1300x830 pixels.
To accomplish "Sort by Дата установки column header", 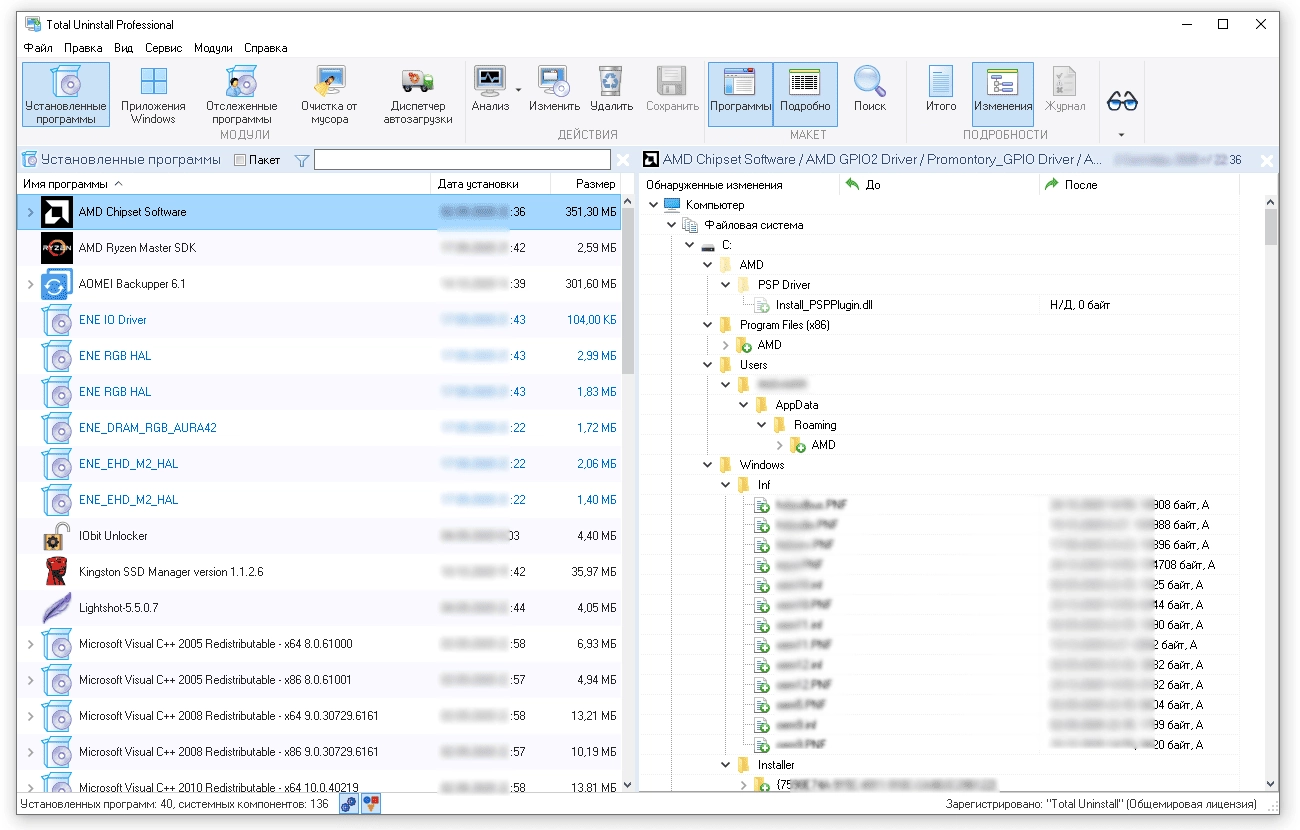I will pyautogui.click(x=490, y=184).
